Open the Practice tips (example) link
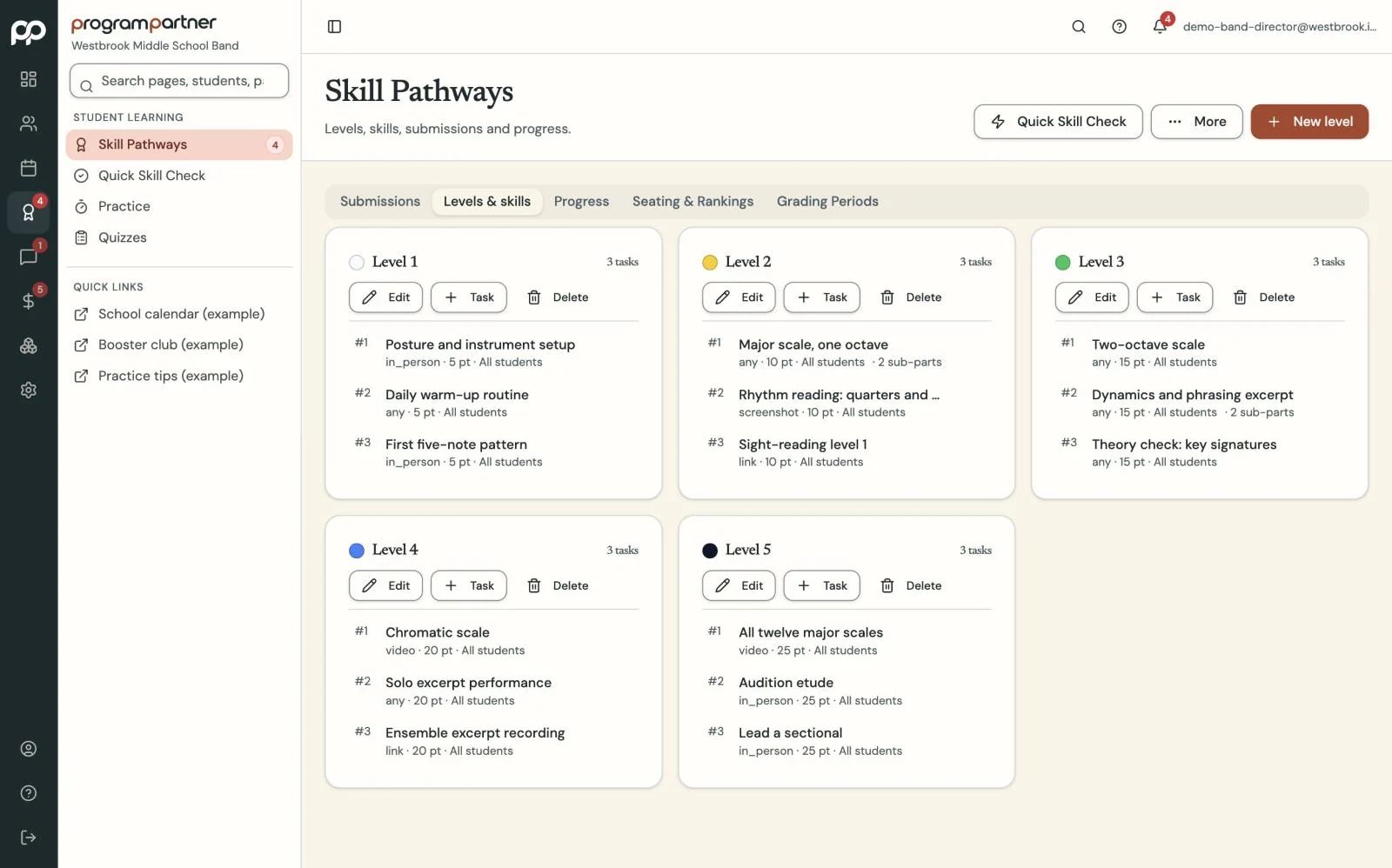 [x=179, y=377]
